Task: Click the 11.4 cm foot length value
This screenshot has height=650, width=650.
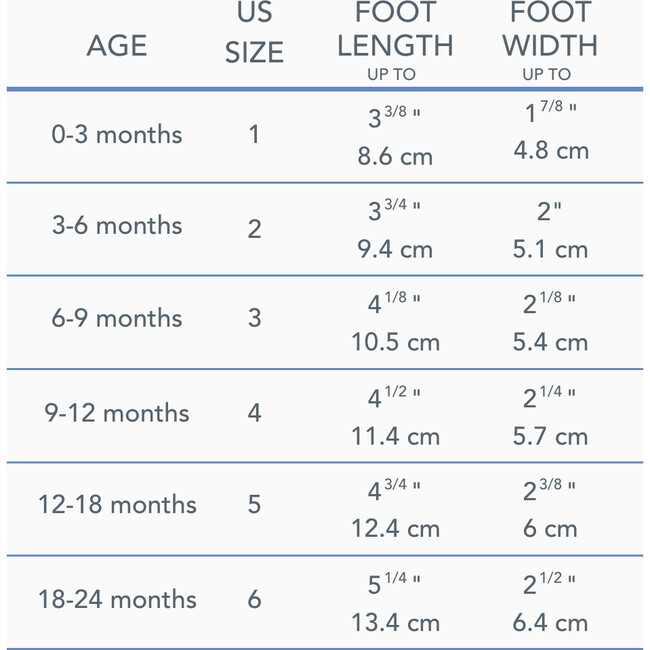Action: 395,436
